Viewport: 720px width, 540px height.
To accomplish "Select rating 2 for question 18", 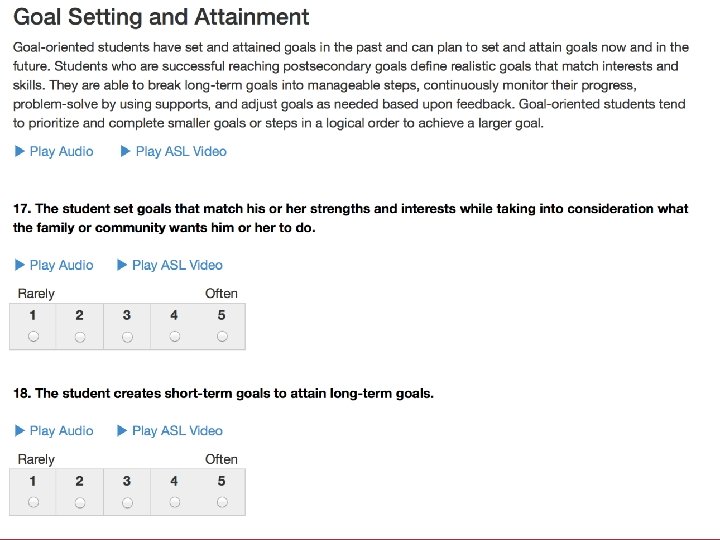I will coord(80,503).
